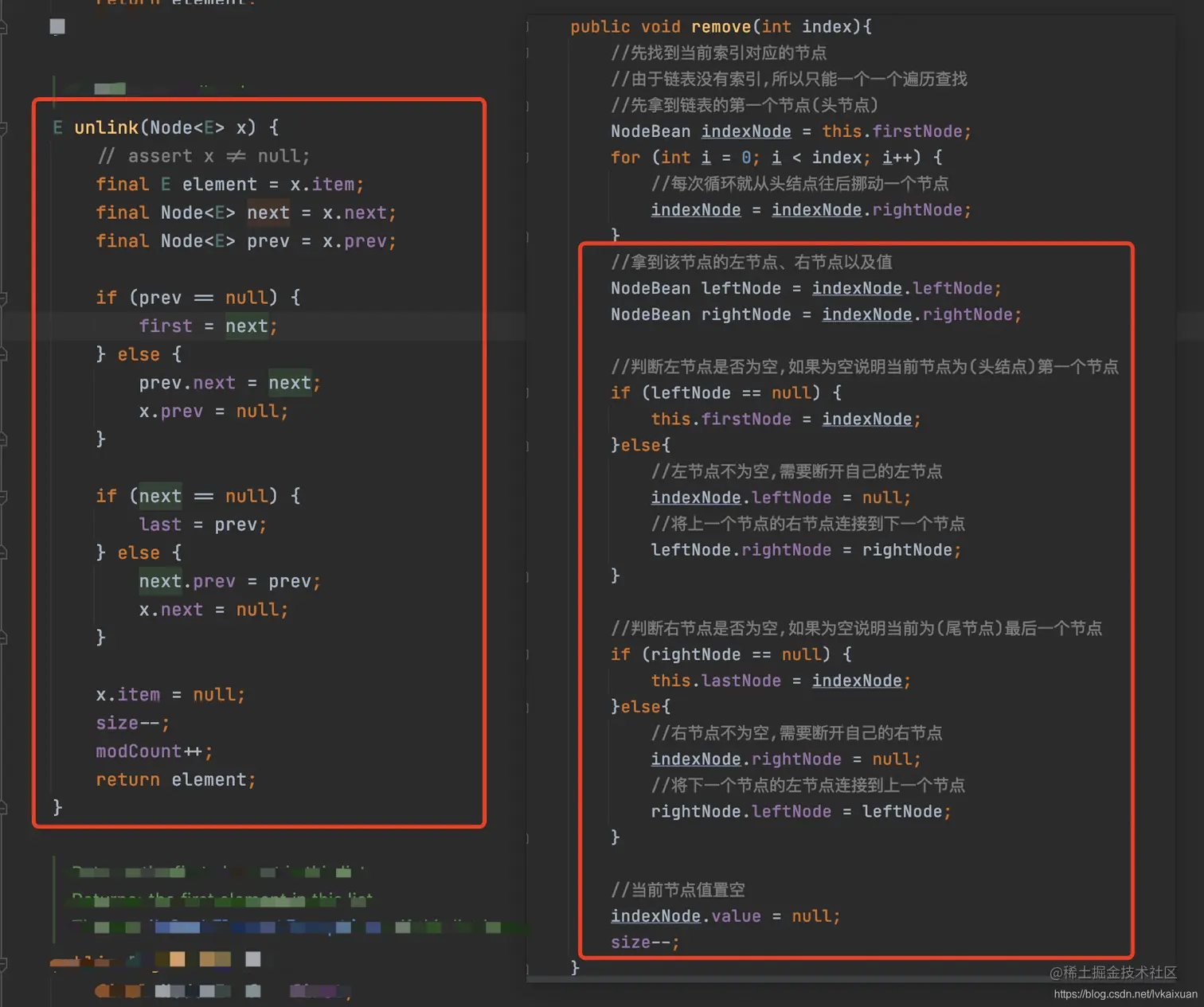Click line 'NodeBean indexNode = this.firstNode;'
This screenshot has height=1007, width=1204.
click(792, 131)
